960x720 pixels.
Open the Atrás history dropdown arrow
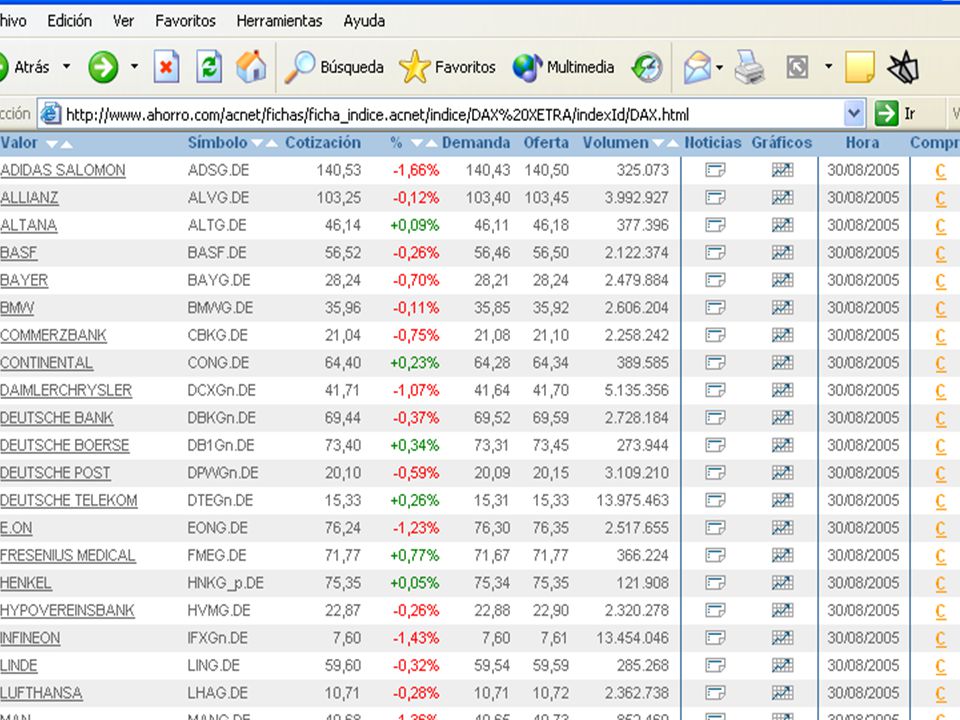[66, 66]
